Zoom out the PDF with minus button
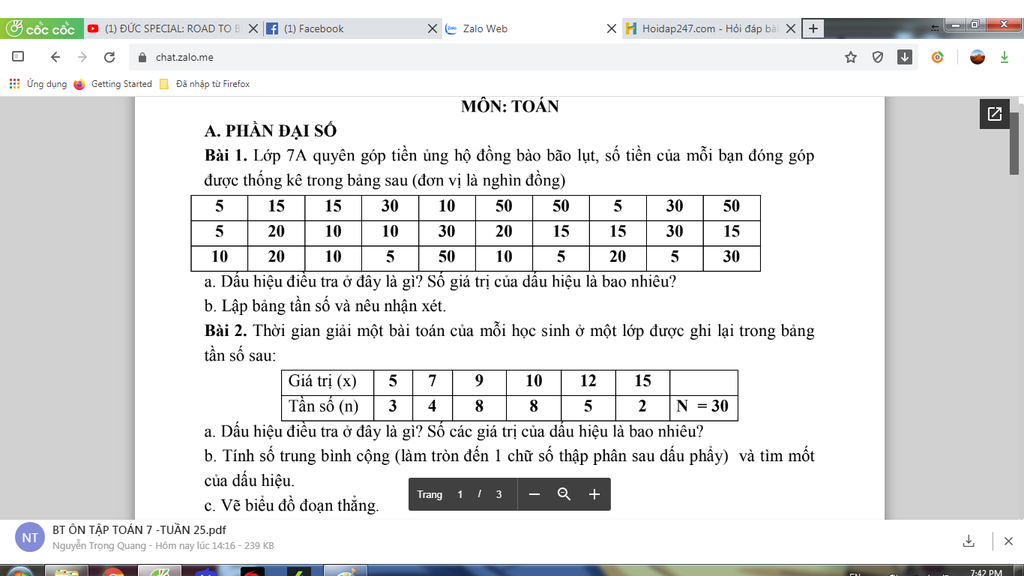 point(534,494)
